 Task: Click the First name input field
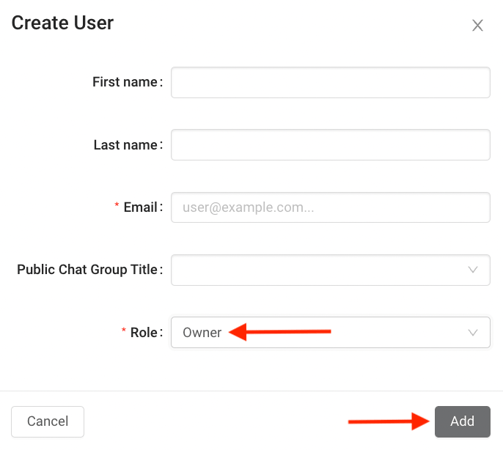330,82
